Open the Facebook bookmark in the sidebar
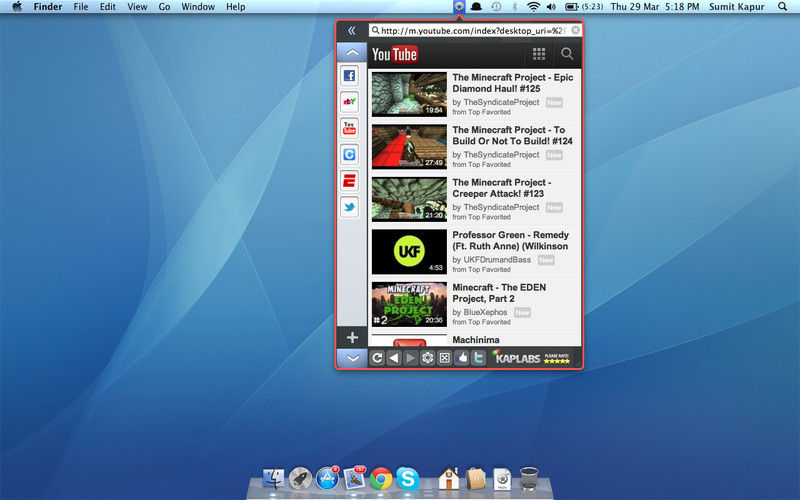Screen dimensions: 800x500 coord(349,76)
